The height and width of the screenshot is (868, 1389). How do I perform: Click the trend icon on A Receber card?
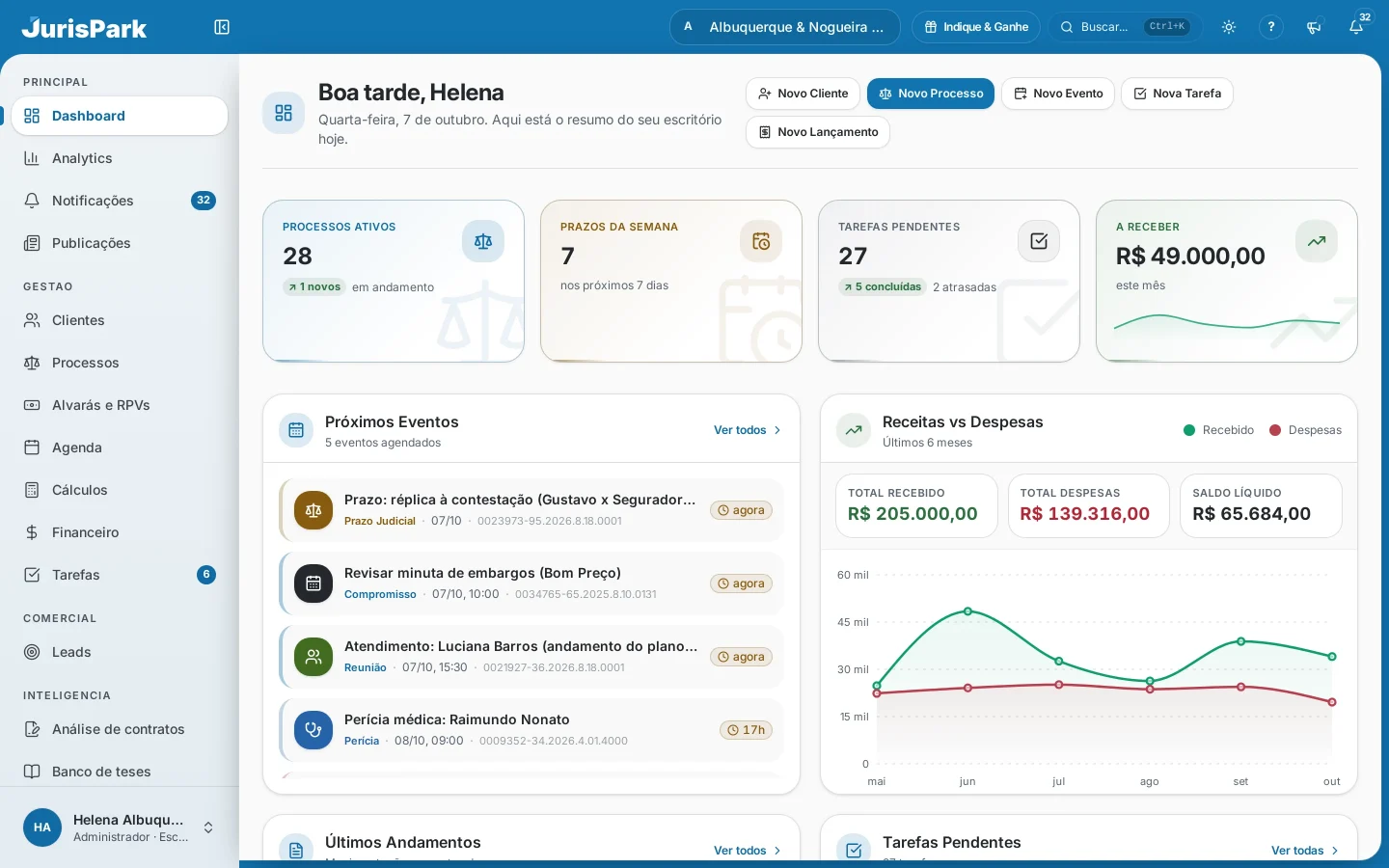pos(1317,241)
